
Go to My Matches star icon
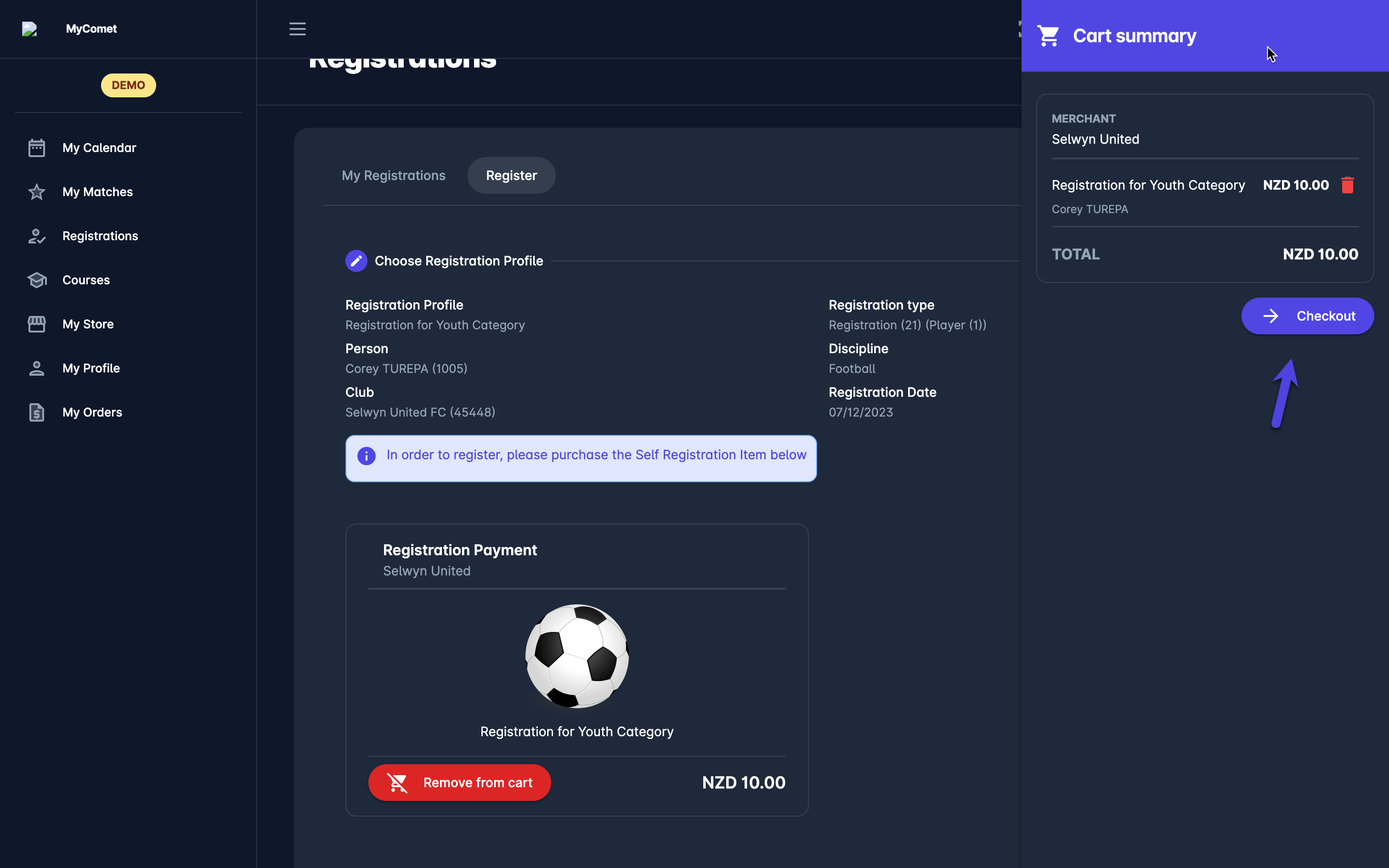(37, 192)
